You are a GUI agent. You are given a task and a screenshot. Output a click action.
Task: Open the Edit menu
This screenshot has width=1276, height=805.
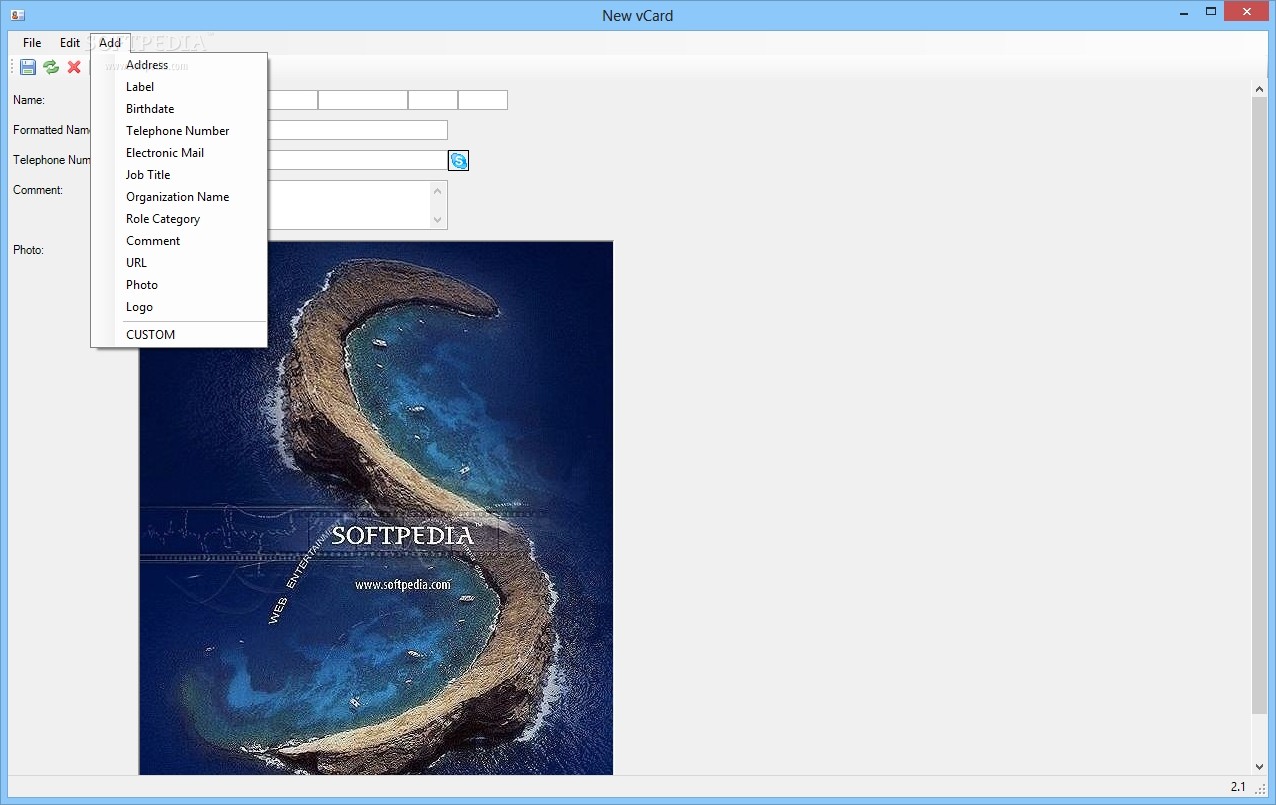70,43
